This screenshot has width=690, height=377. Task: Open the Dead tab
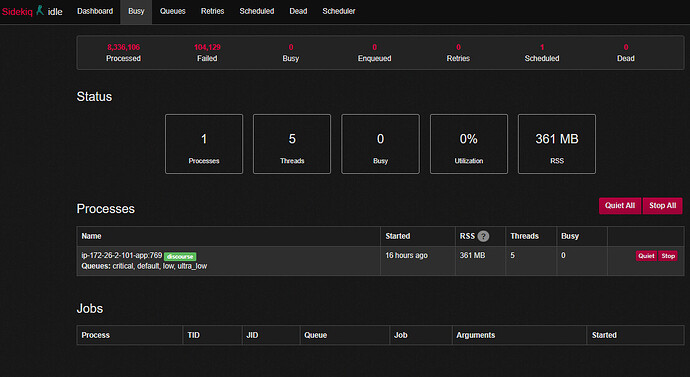tap(298, 11)
